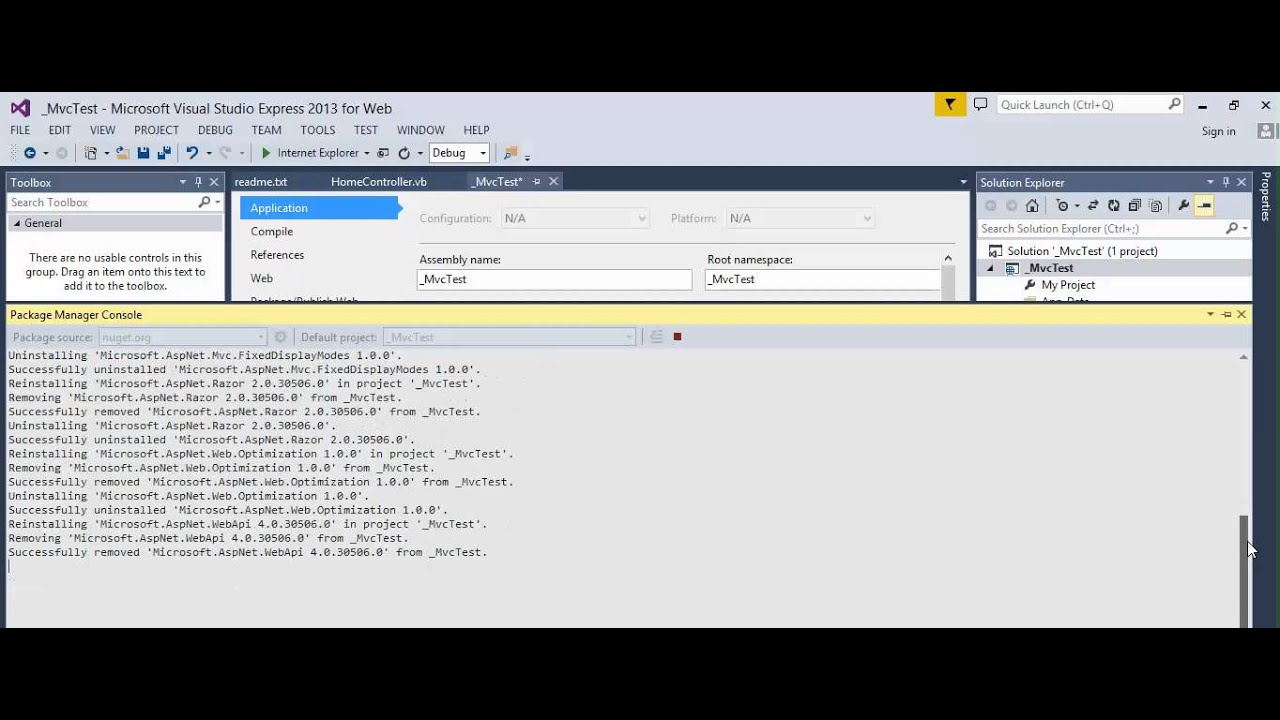The height and width of the screenshot is (720, 1280).
Task: Click Show All Files icon in Solution Explorer
Action: 1156,205
